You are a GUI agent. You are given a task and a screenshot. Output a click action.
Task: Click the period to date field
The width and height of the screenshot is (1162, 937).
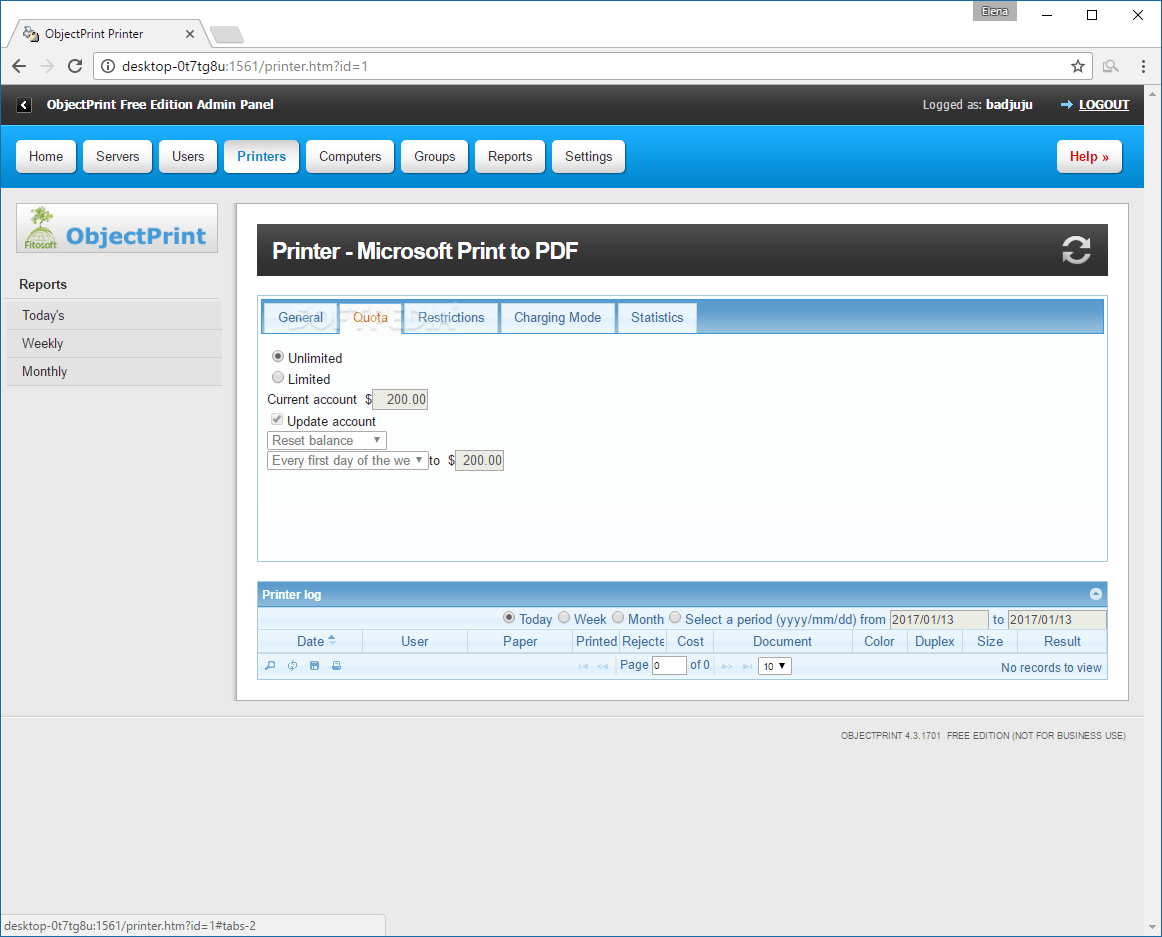pyautogui.click(x=1057, y=619)
